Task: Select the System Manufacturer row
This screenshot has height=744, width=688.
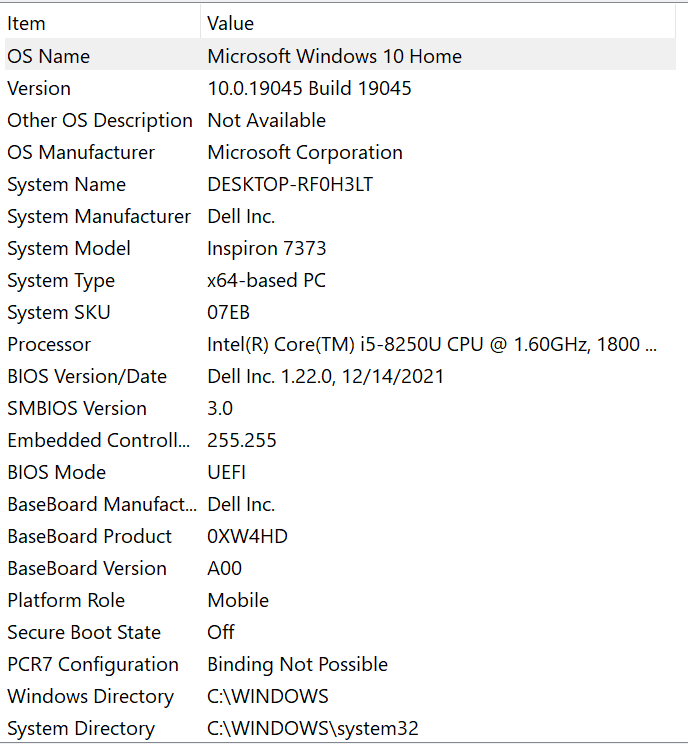Action: tap(340, 216)
